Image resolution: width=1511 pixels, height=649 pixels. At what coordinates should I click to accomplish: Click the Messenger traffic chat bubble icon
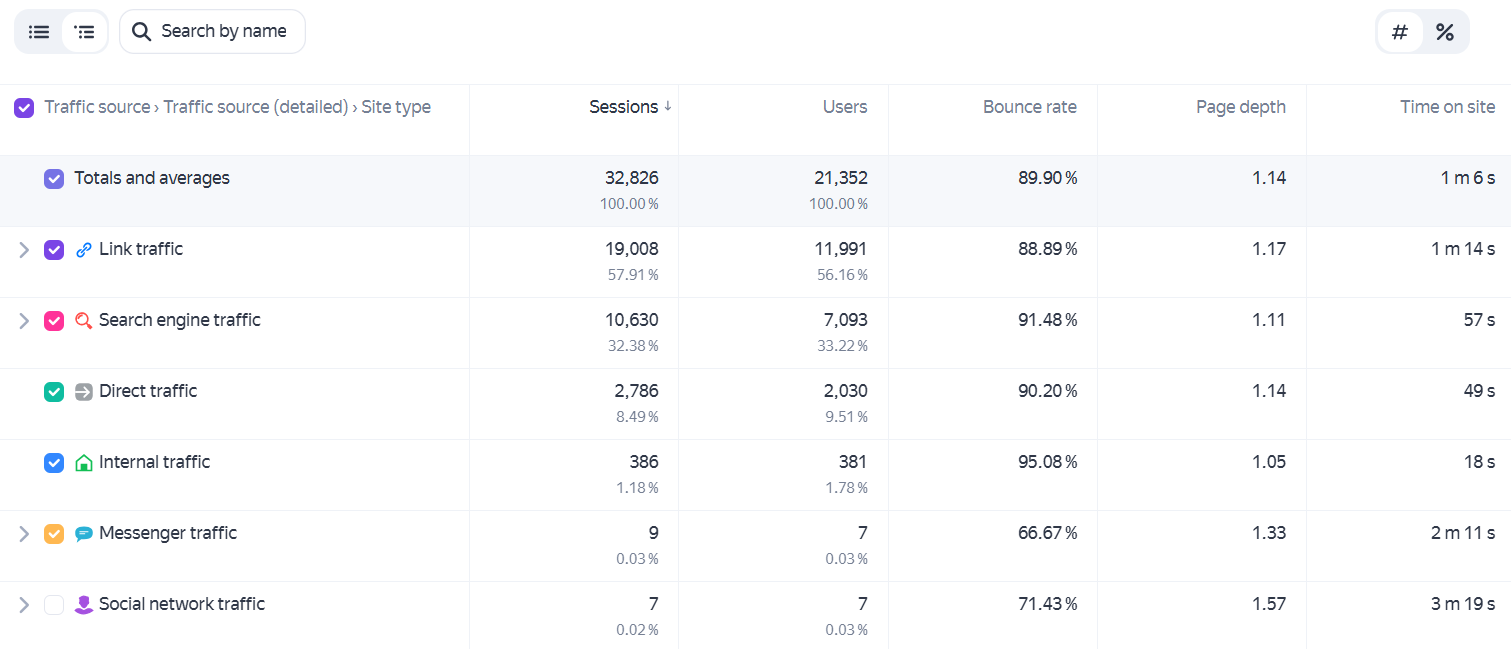[84, 534]
